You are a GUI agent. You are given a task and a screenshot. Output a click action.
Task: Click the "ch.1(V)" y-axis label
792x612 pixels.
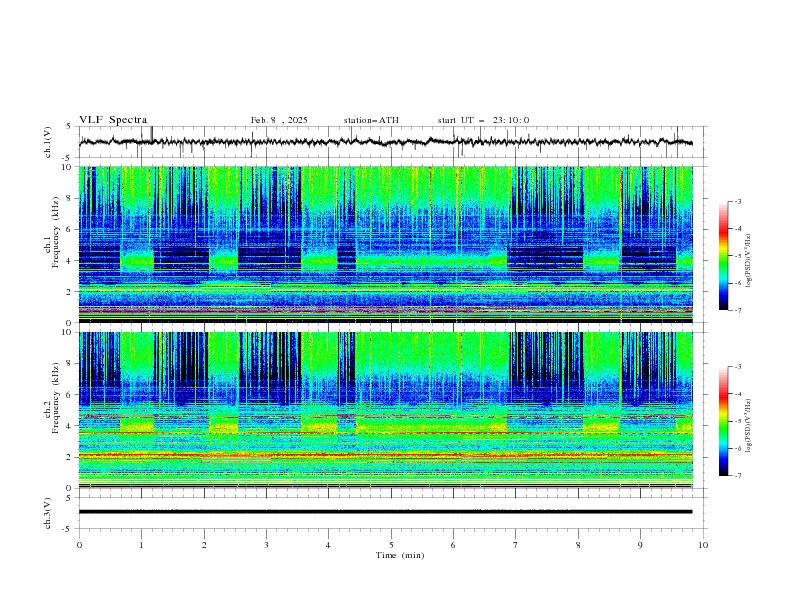click(48, 142)
